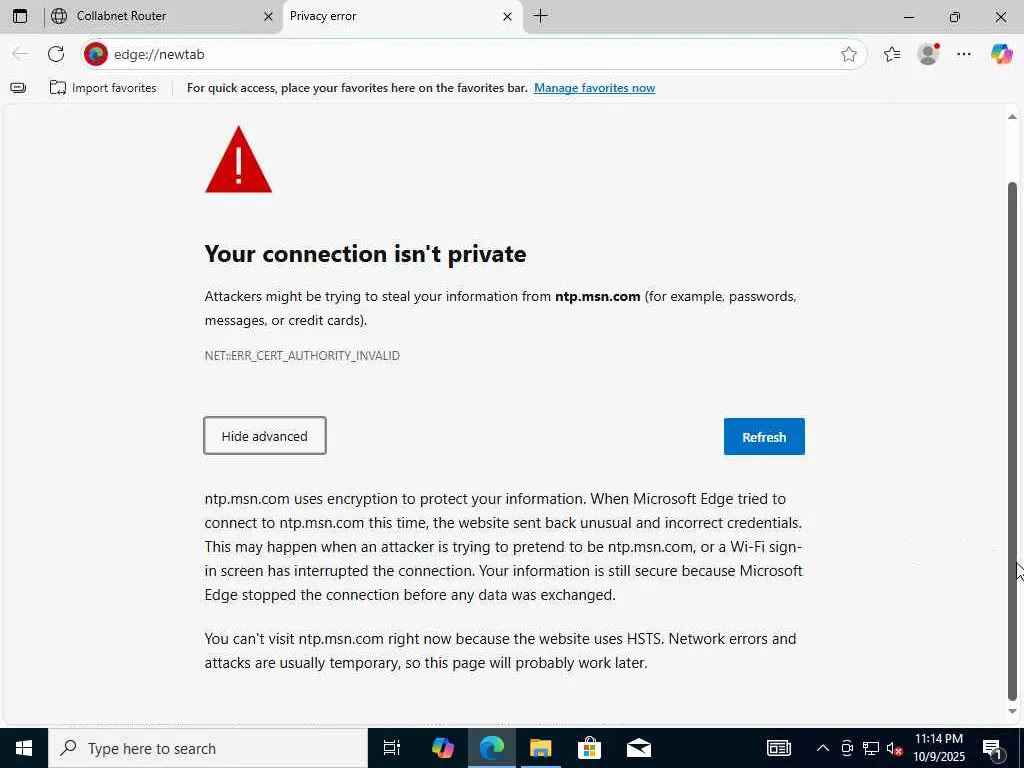Open a new tab with plus icon

click(540, 16)
